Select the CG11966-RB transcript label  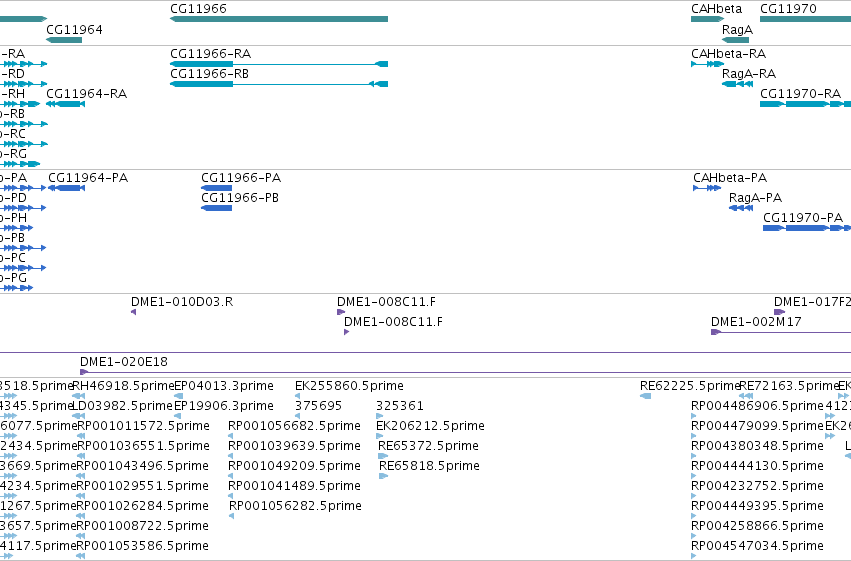[209, 74]
